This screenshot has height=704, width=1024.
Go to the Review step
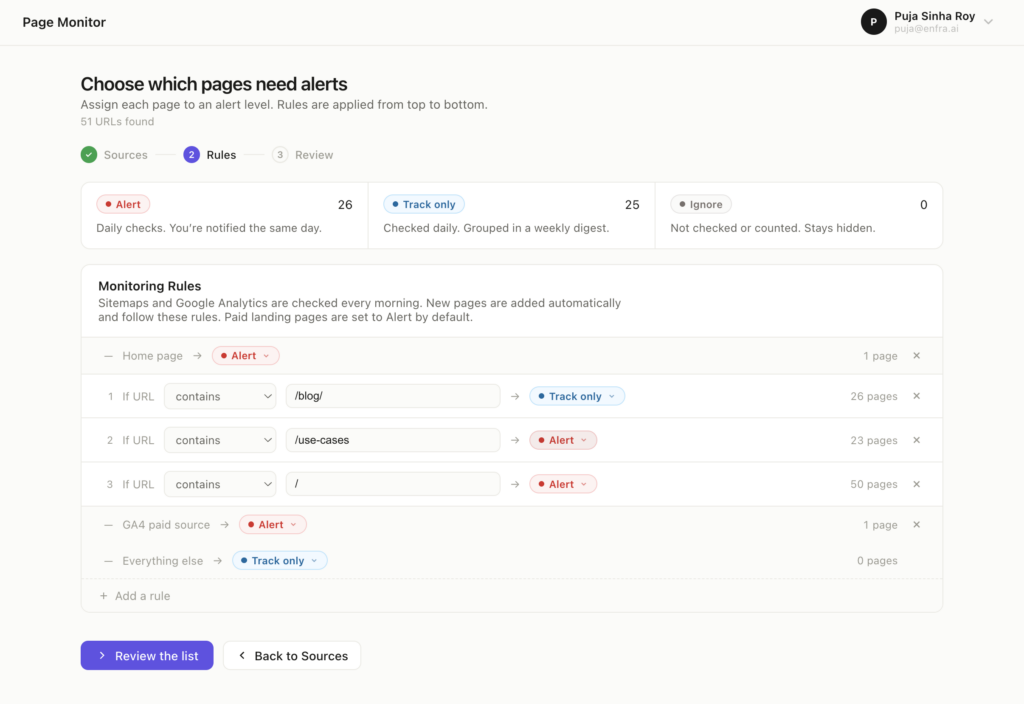click(x=314, y=155)
